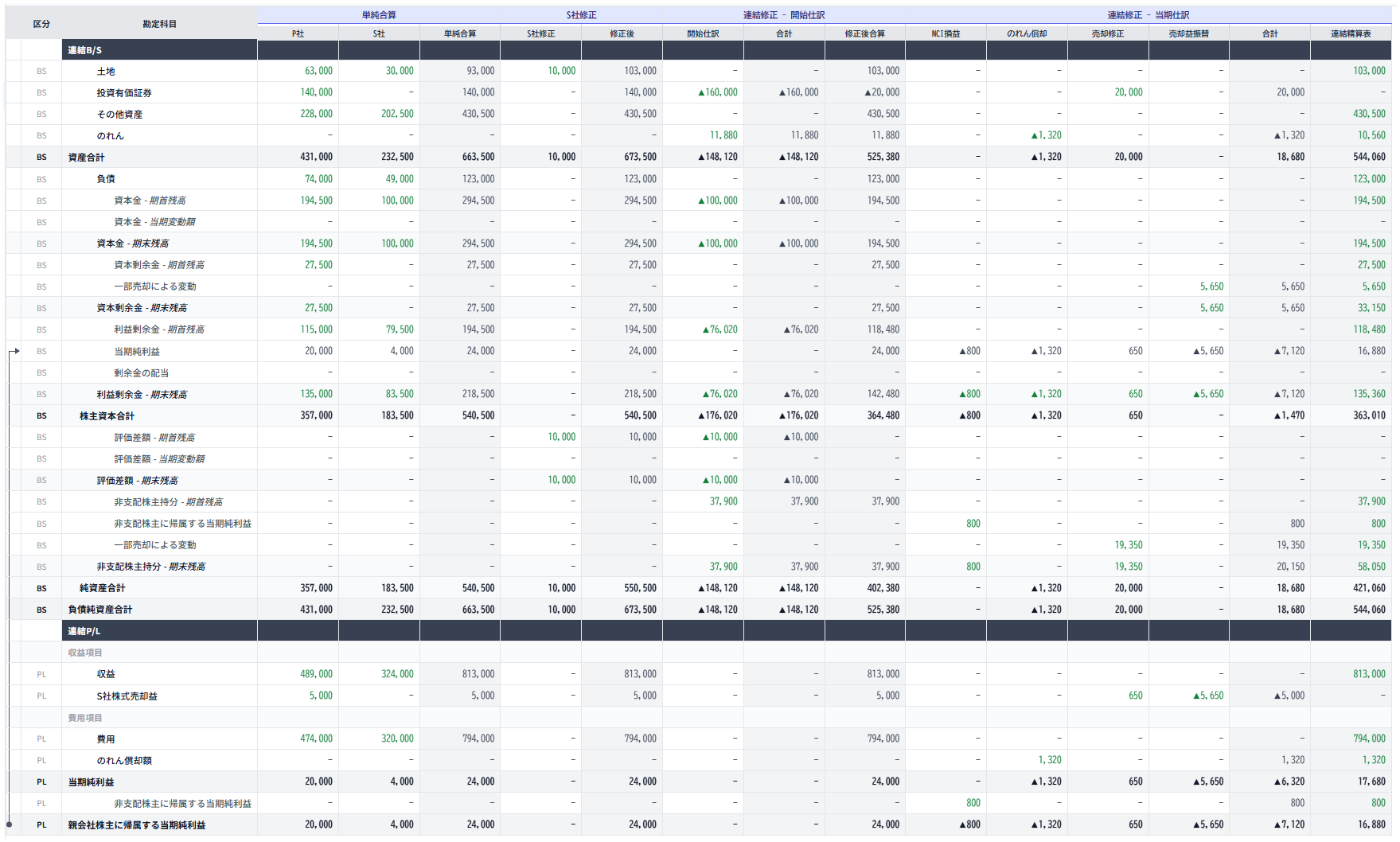Click the trace dot beside 親会社株主に帰属する当期純利益 row
The height and width of the screenshot is (842, 1400).
tap(9, 824)
